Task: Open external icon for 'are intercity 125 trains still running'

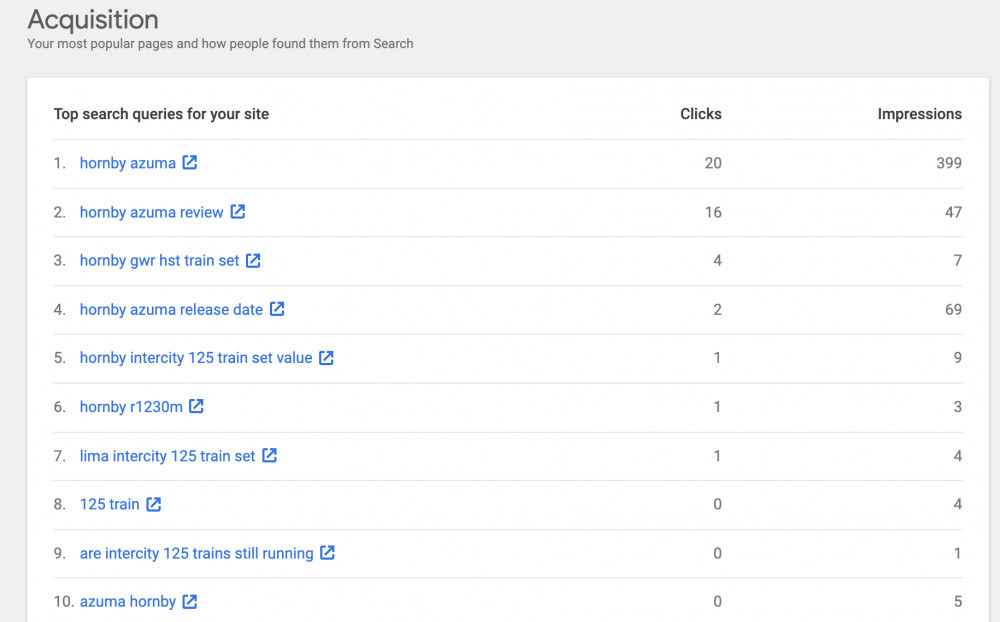Action: (x=327, y=553)
